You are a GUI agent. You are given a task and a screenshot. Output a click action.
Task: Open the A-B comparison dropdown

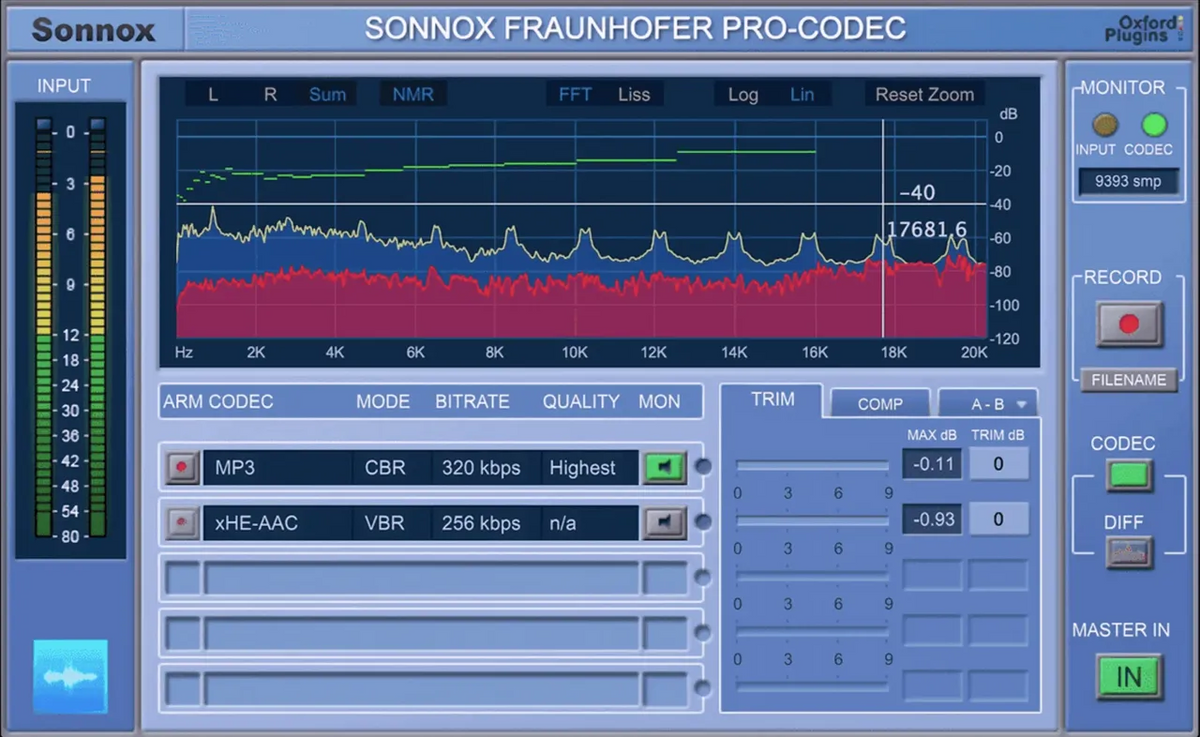[989, 402]
